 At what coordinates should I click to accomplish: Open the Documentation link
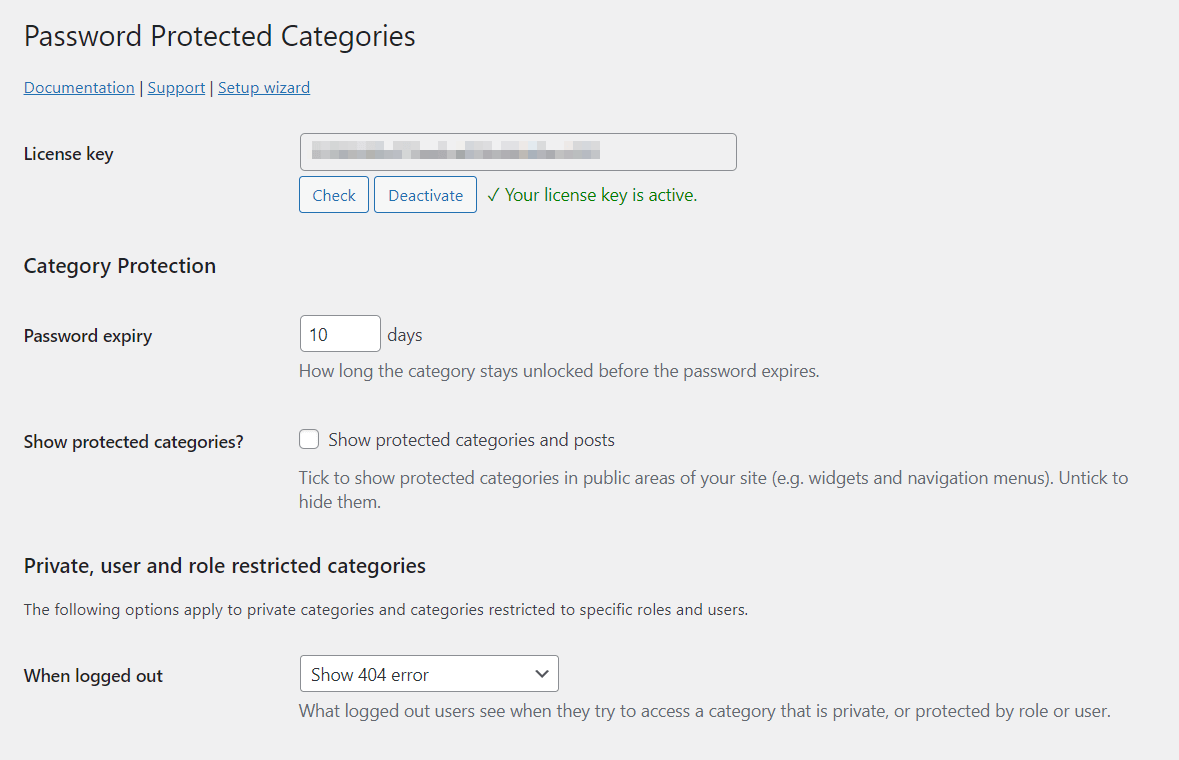[78, 87]
